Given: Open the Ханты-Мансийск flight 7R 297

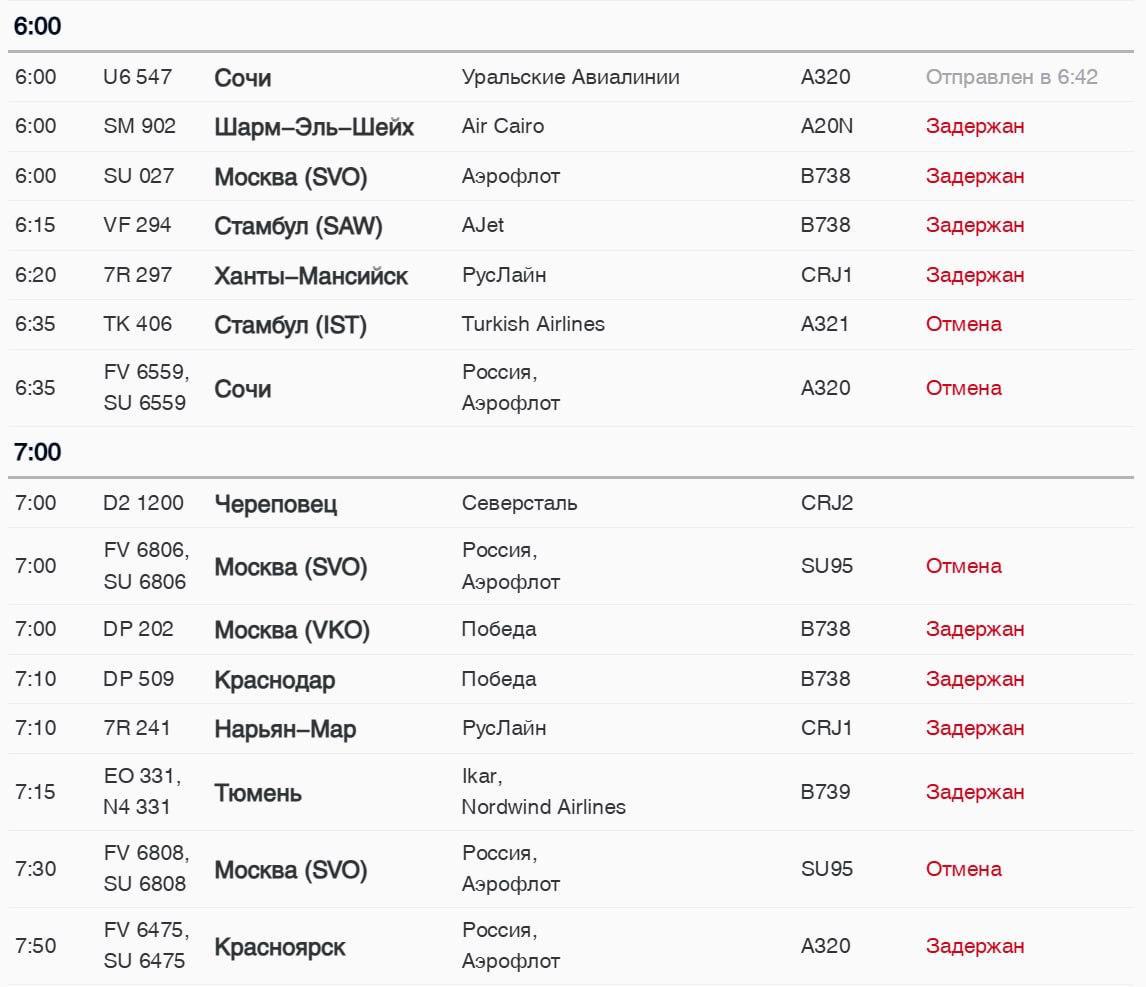Looking at the screenshot, I should click(311, 276).
